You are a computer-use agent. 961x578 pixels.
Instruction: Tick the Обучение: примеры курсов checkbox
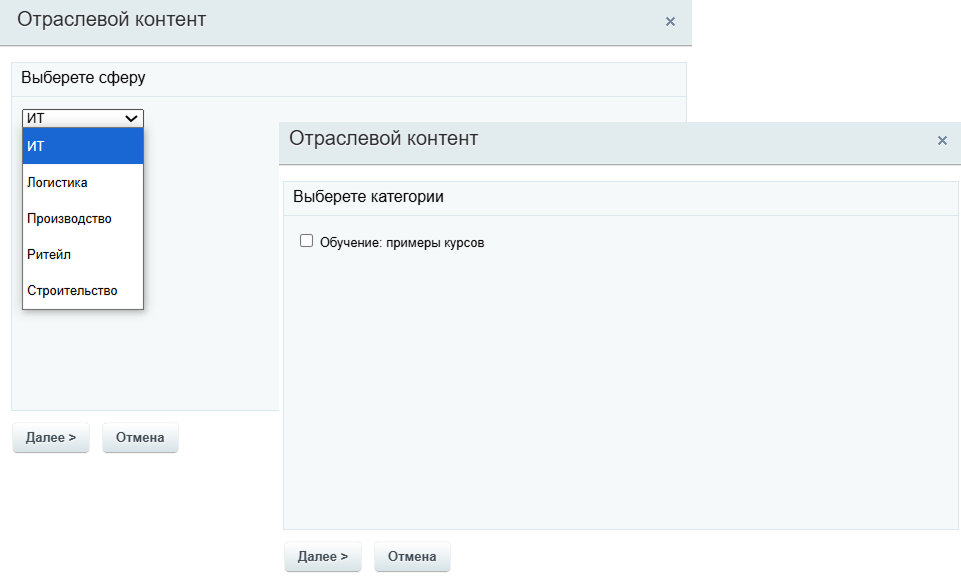306,241
